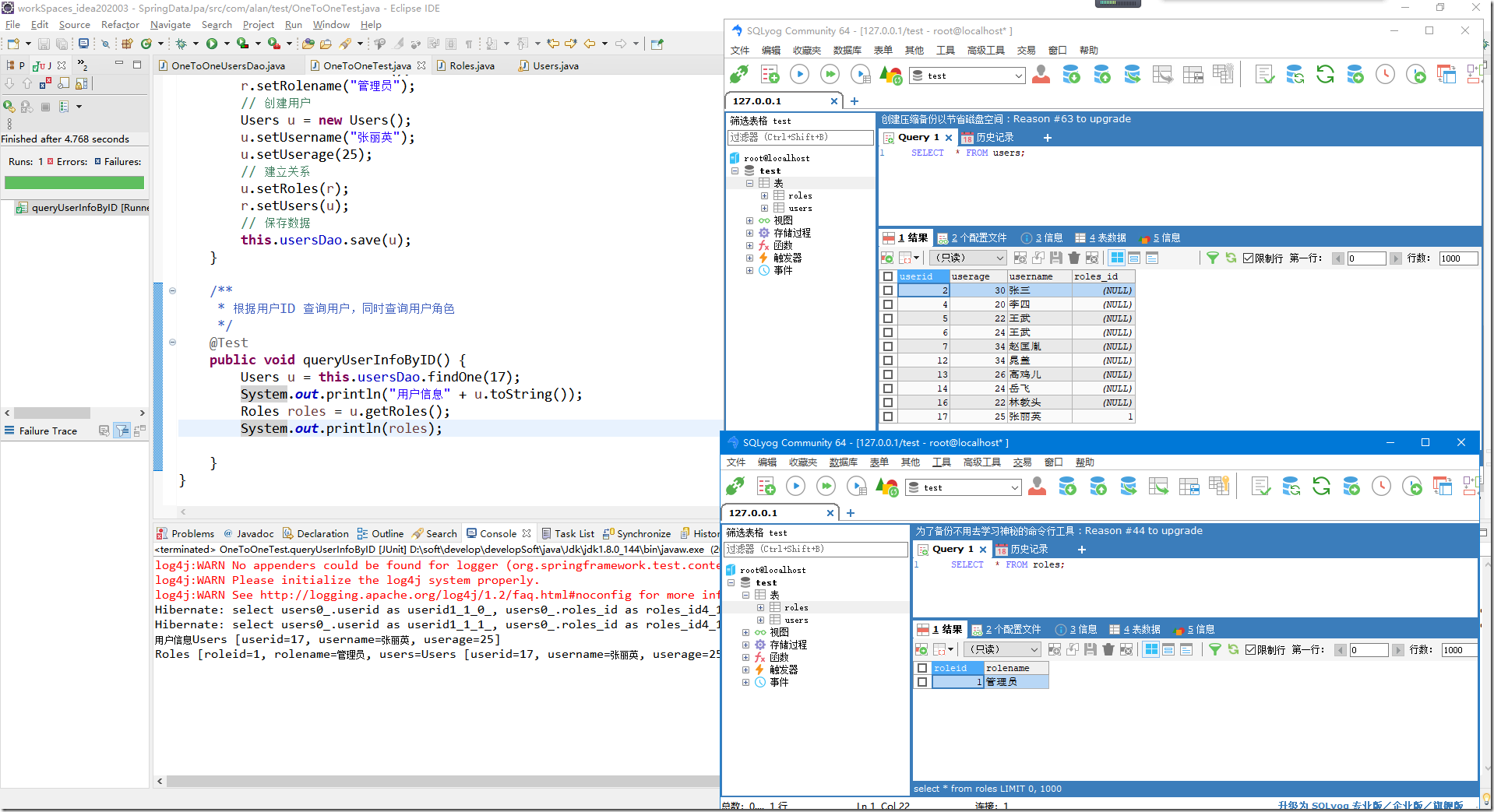Click Eclipse Save toolbar icon
The height and width of the screenshot is (812, 1494).
coord(44,44)
